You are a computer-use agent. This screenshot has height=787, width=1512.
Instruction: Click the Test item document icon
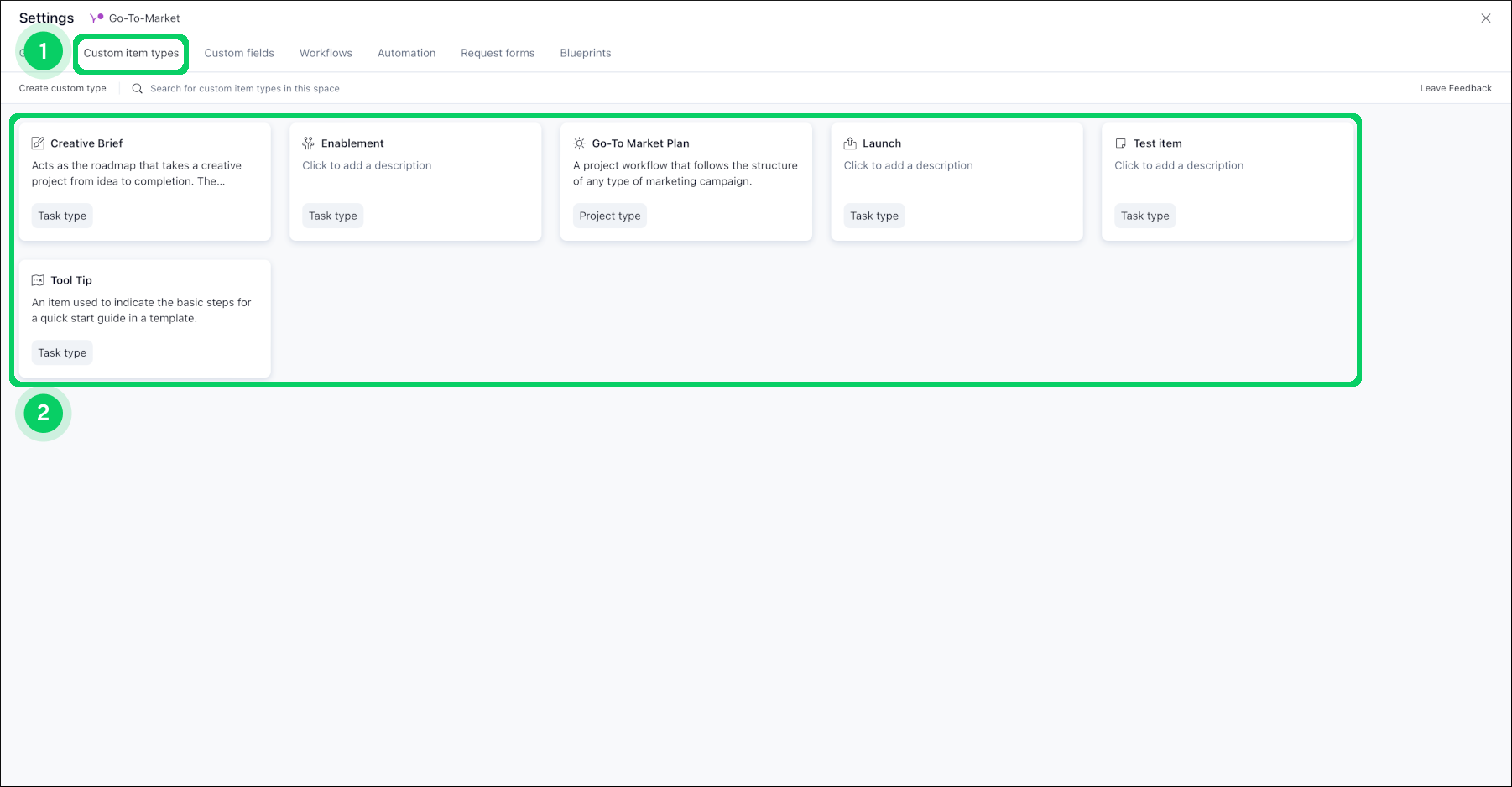[1121, 143]
